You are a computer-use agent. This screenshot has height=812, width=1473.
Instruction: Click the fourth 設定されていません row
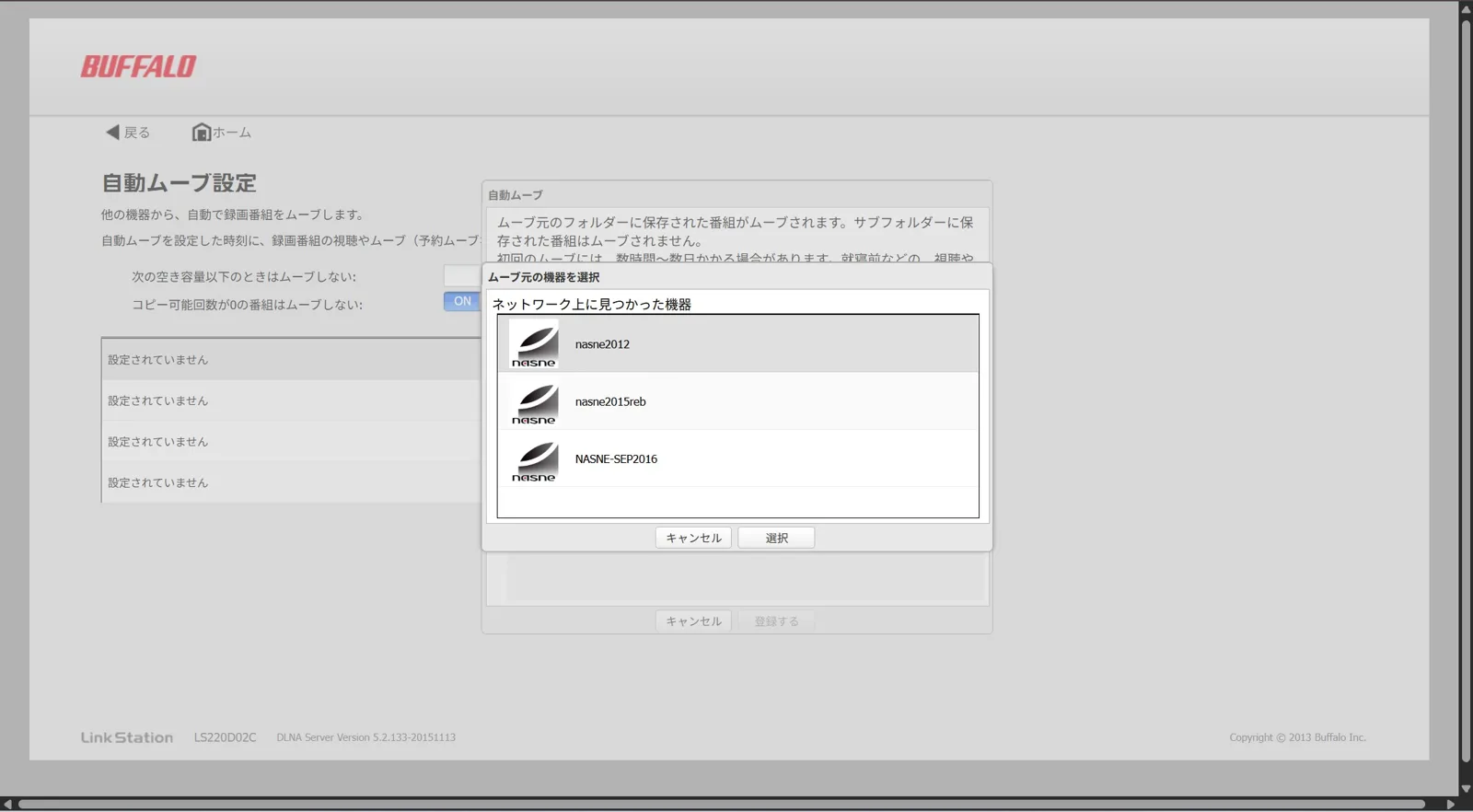[x=291, y=482]
